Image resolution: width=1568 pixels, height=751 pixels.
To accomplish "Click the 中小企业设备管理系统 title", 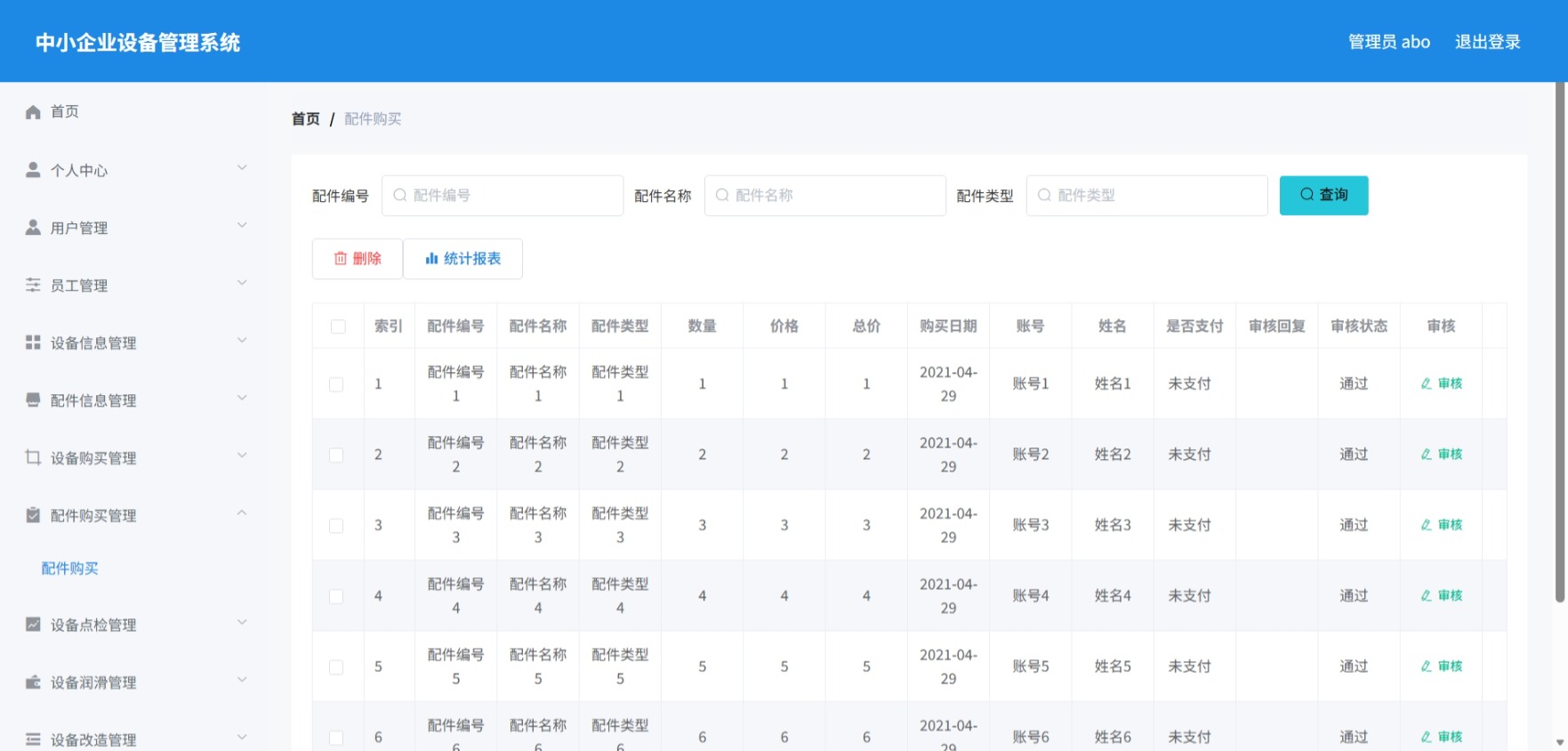I will click(x=138, y=42).
